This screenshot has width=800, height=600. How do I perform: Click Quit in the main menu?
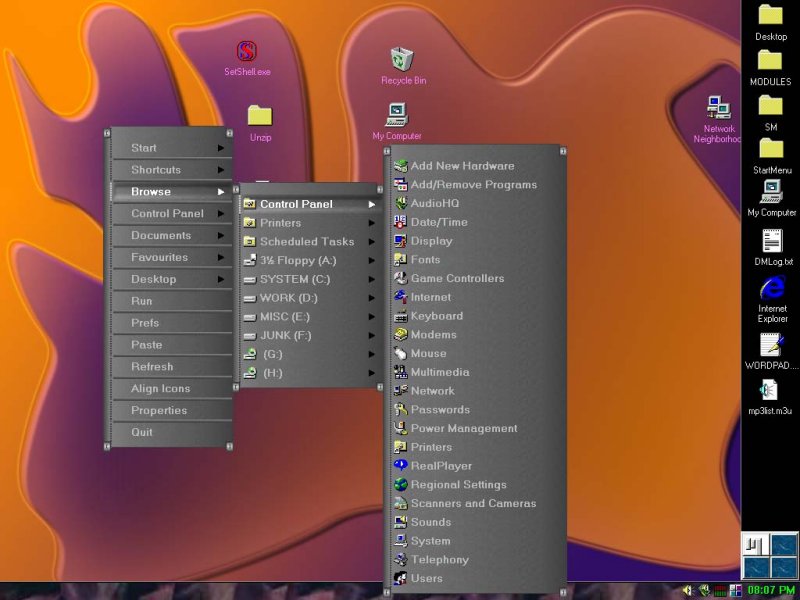[x=142, y=432]
